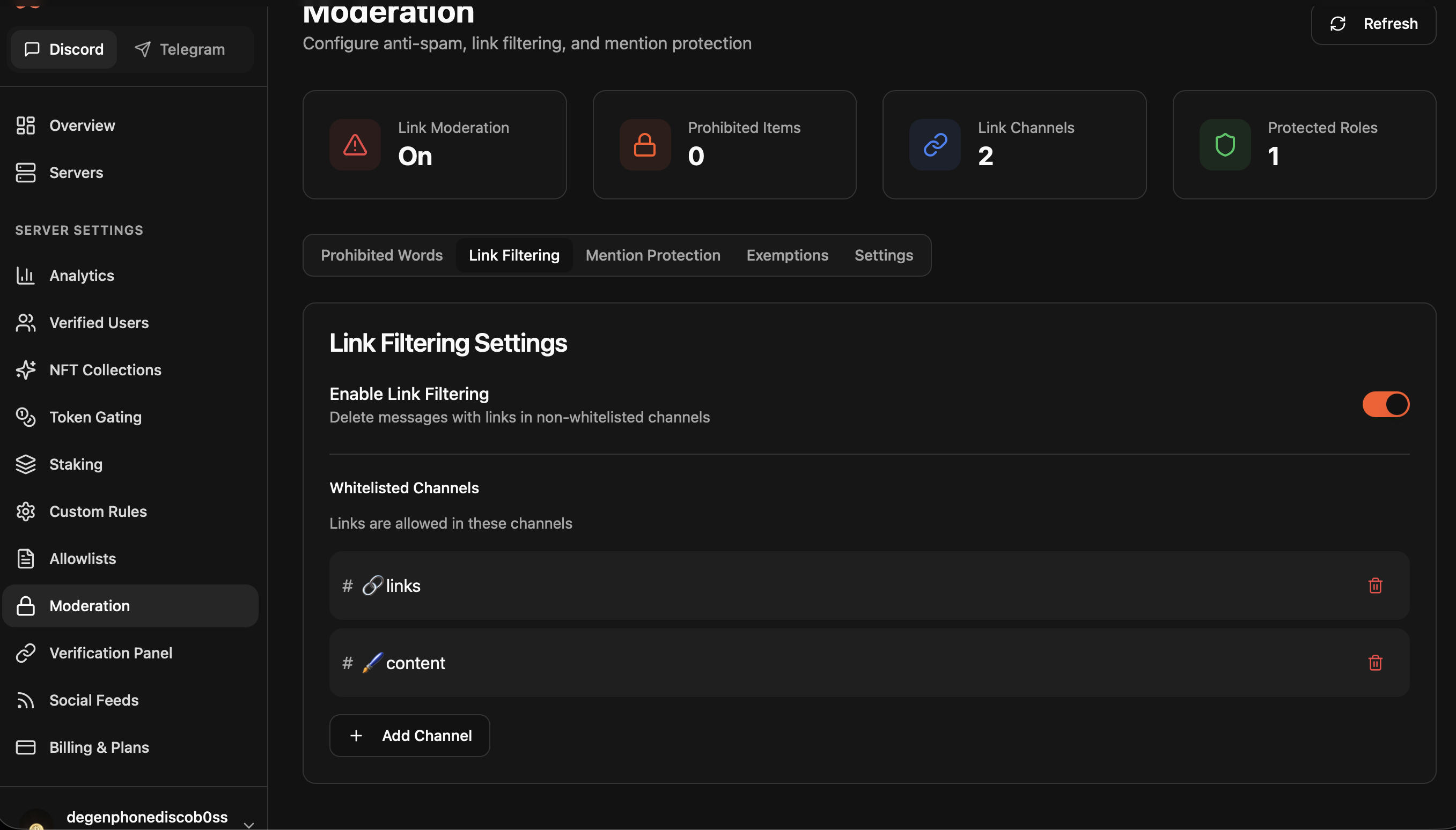Delete the links channel from whitelist
This screenshot has height=830, width=1456.
click(x=1376, y=586)
